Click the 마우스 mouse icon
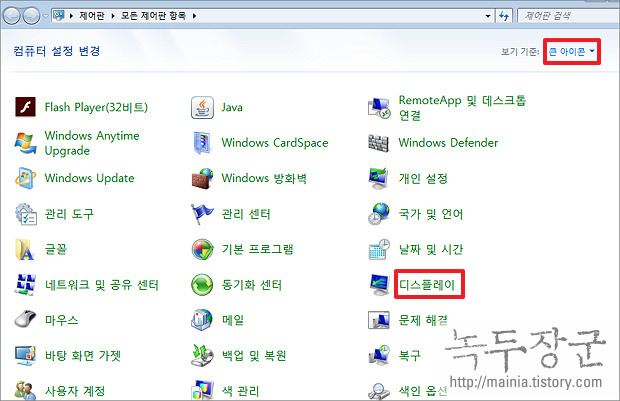This screenshot has height=401, width=620. [x=25, y=319]
